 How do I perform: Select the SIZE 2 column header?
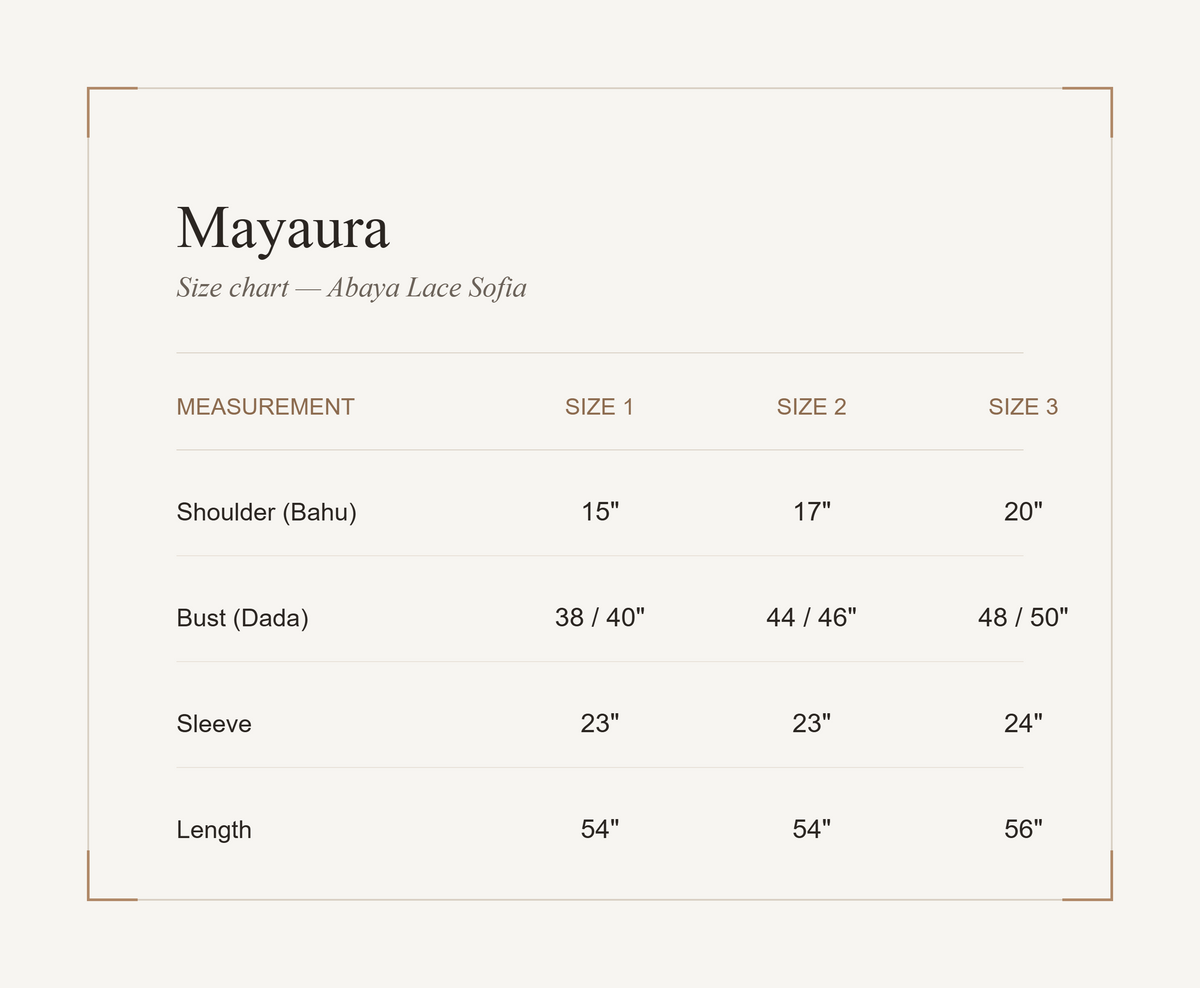pos(812,407)
